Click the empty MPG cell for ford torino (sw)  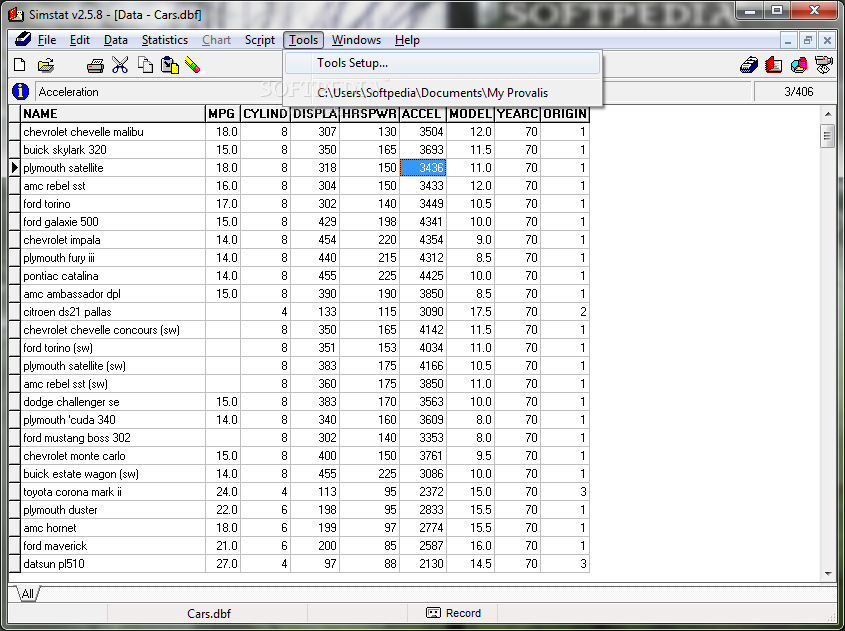223,348
